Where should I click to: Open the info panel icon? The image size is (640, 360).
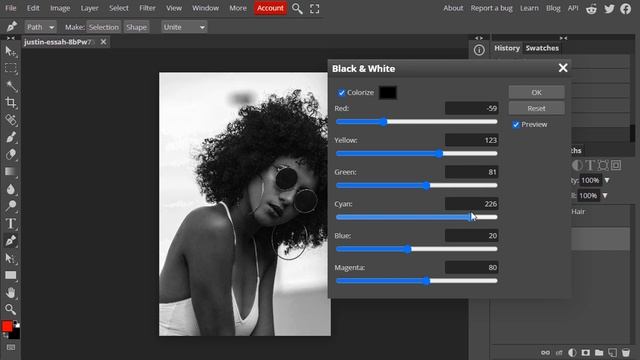click(x=479, y=50)
